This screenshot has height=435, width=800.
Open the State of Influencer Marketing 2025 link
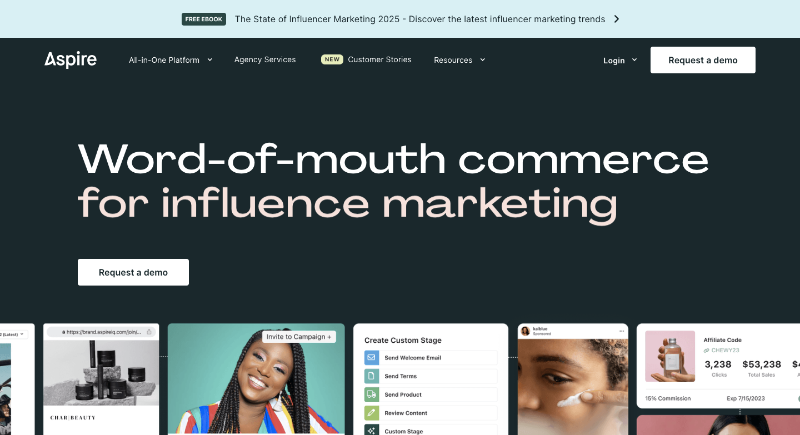click(420, 19)
